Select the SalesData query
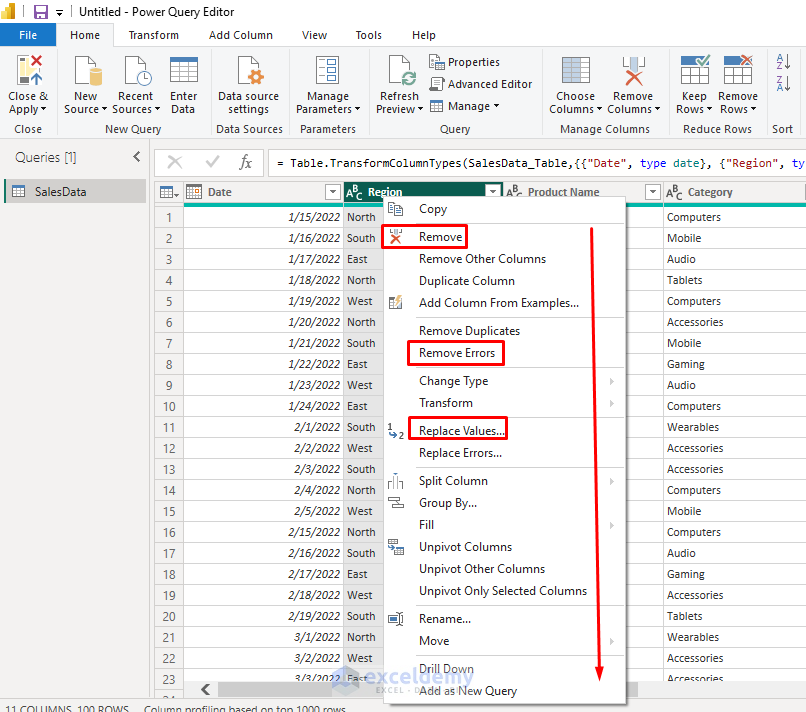 pyautogui.click(x=75, y=191)
